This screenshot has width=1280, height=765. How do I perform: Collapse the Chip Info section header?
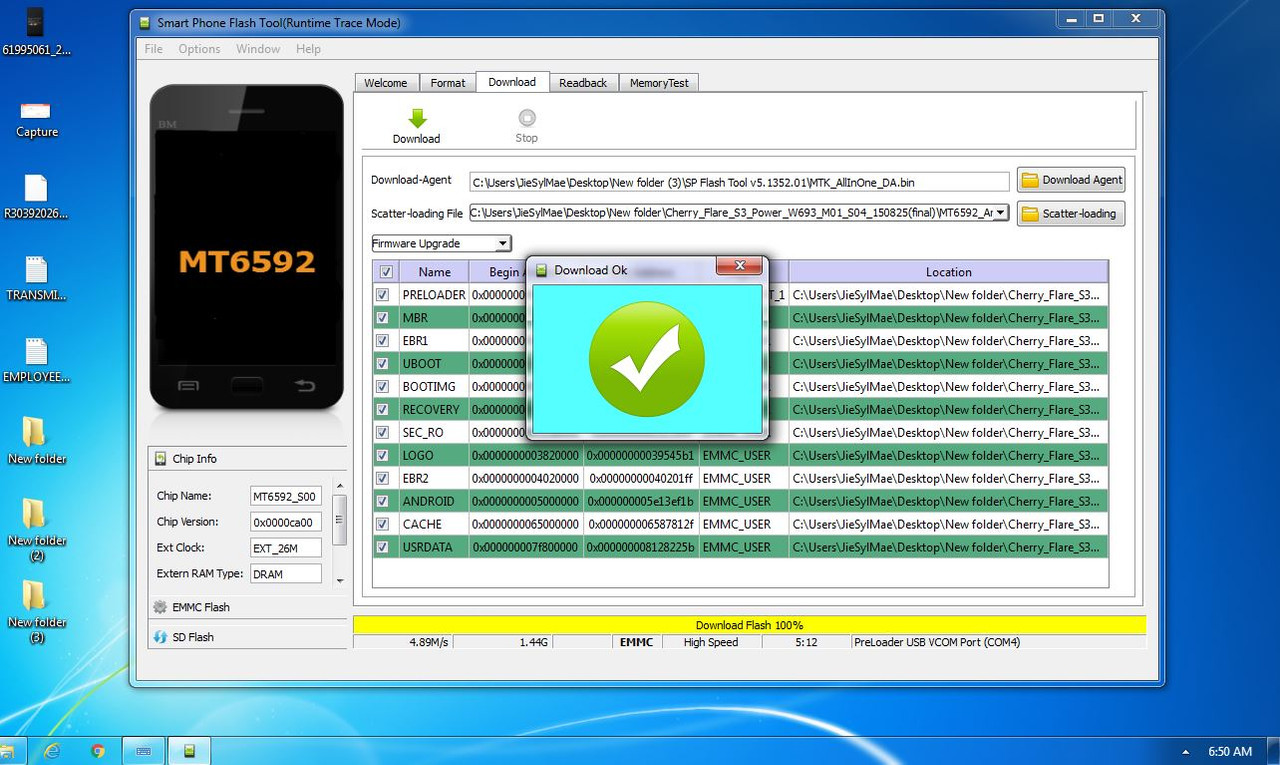coord(247,459)
